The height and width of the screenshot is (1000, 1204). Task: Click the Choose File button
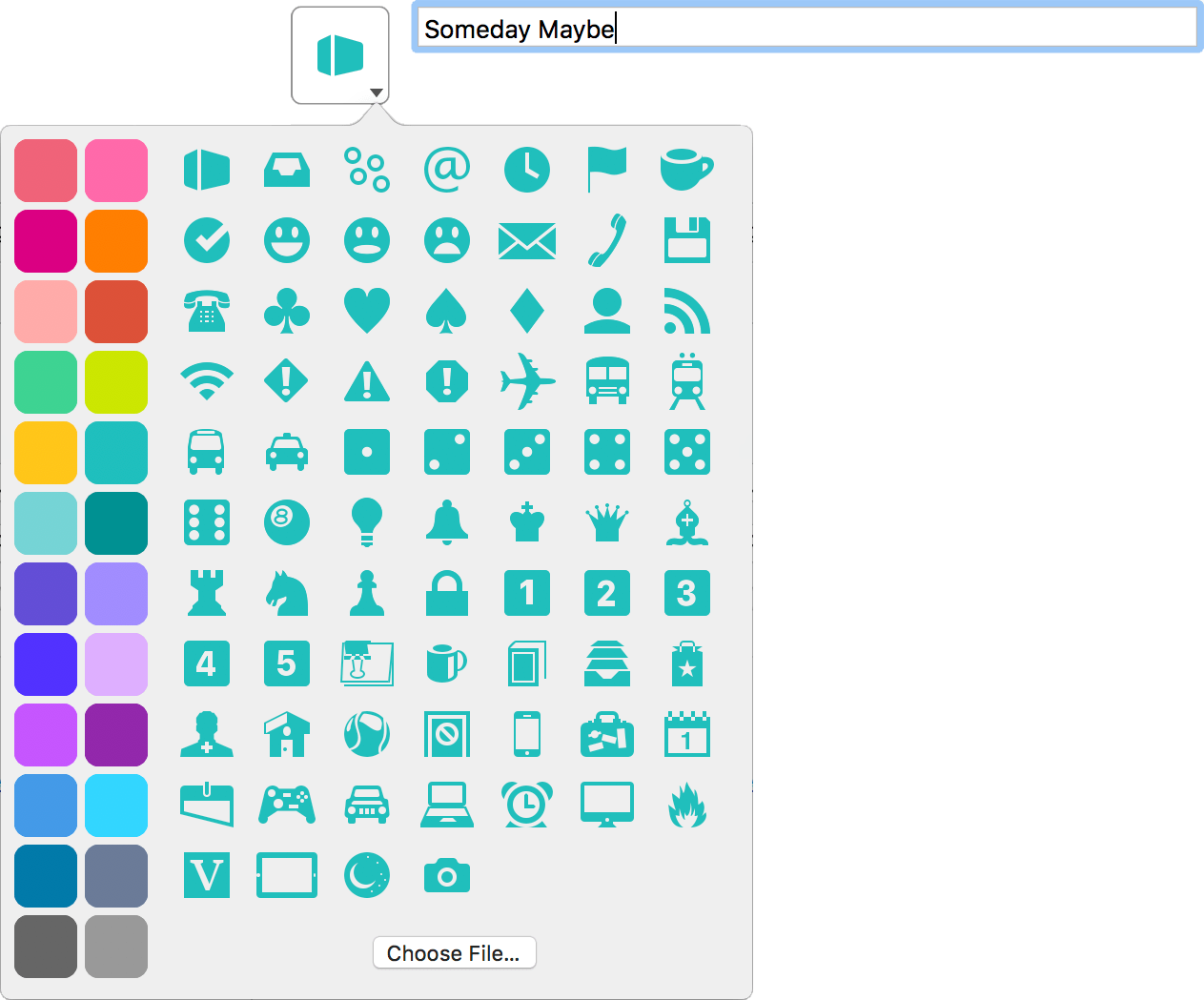click(454, 952)
